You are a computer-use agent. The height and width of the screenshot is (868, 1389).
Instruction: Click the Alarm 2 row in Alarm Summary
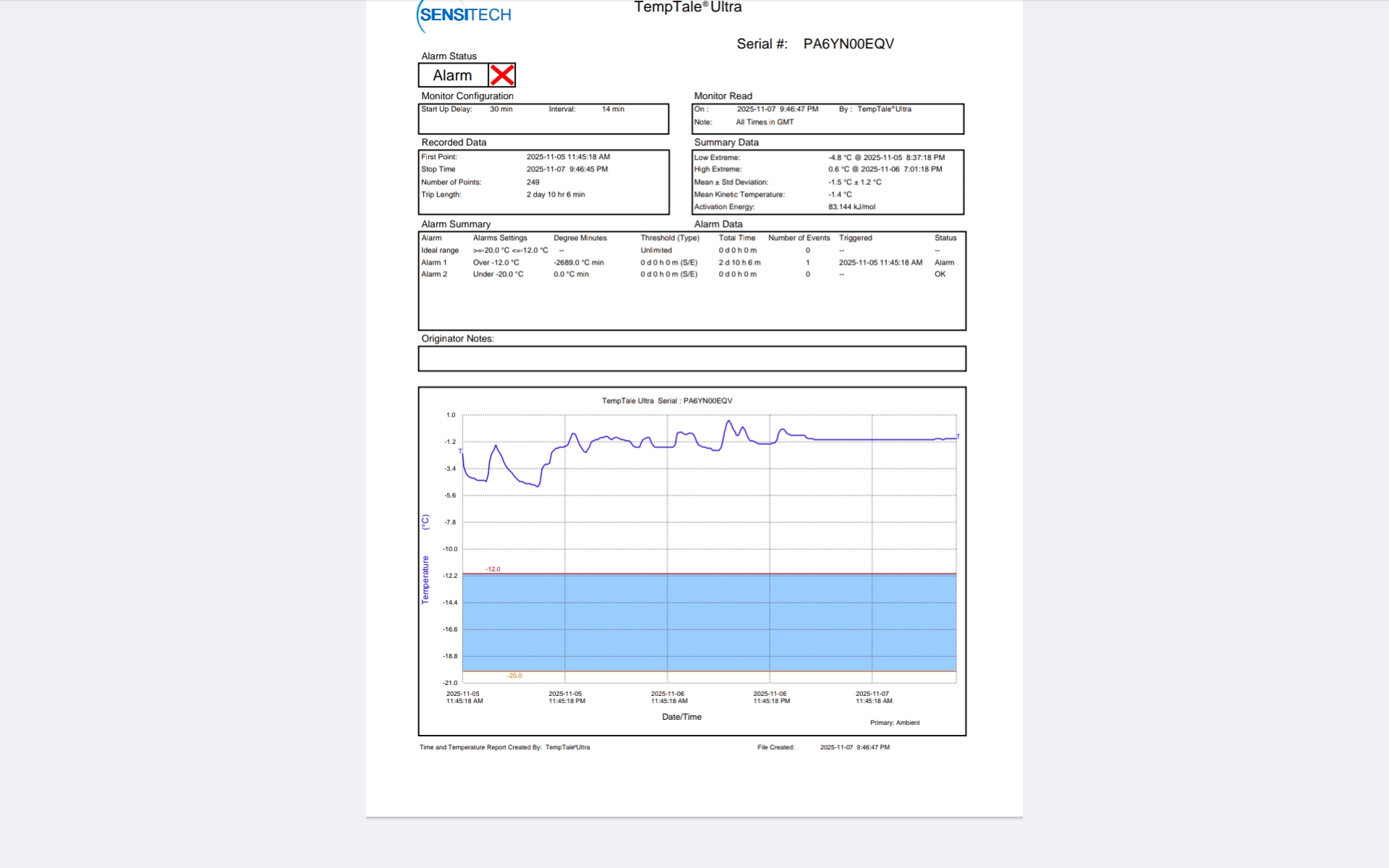pyautogui.click(x=434, y=274)
